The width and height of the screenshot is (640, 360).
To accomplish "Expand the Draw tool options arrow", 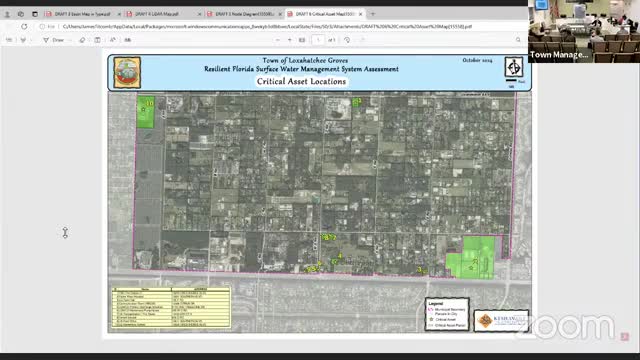I will 70,40.
